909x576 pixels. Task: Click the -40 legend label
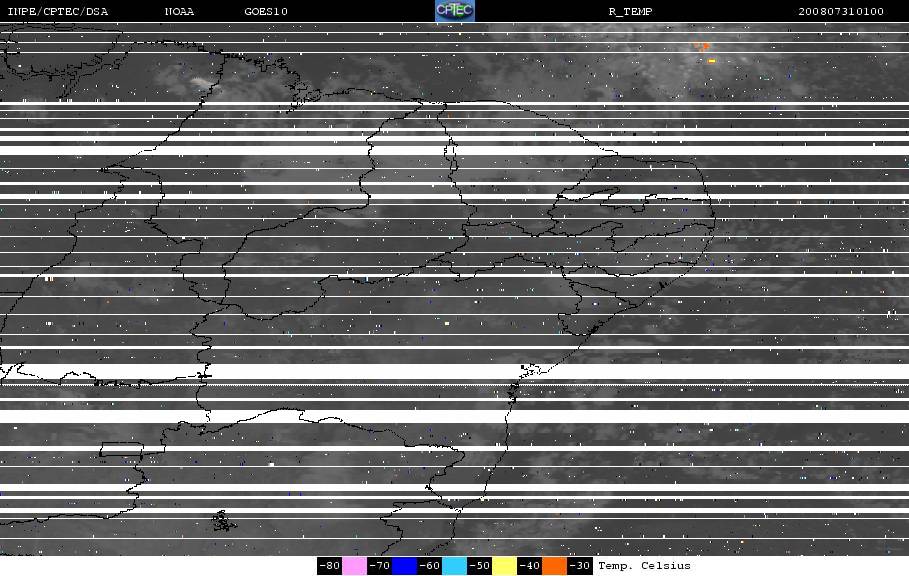coord(529,566)
